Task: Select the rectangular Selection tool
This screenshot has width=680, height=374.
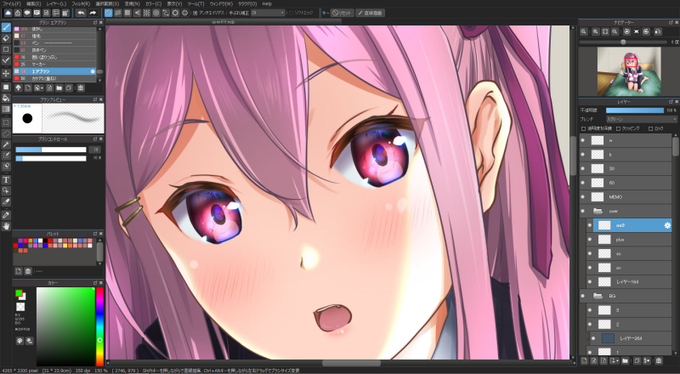Action: pyautogui.click(x=6, y=122)
